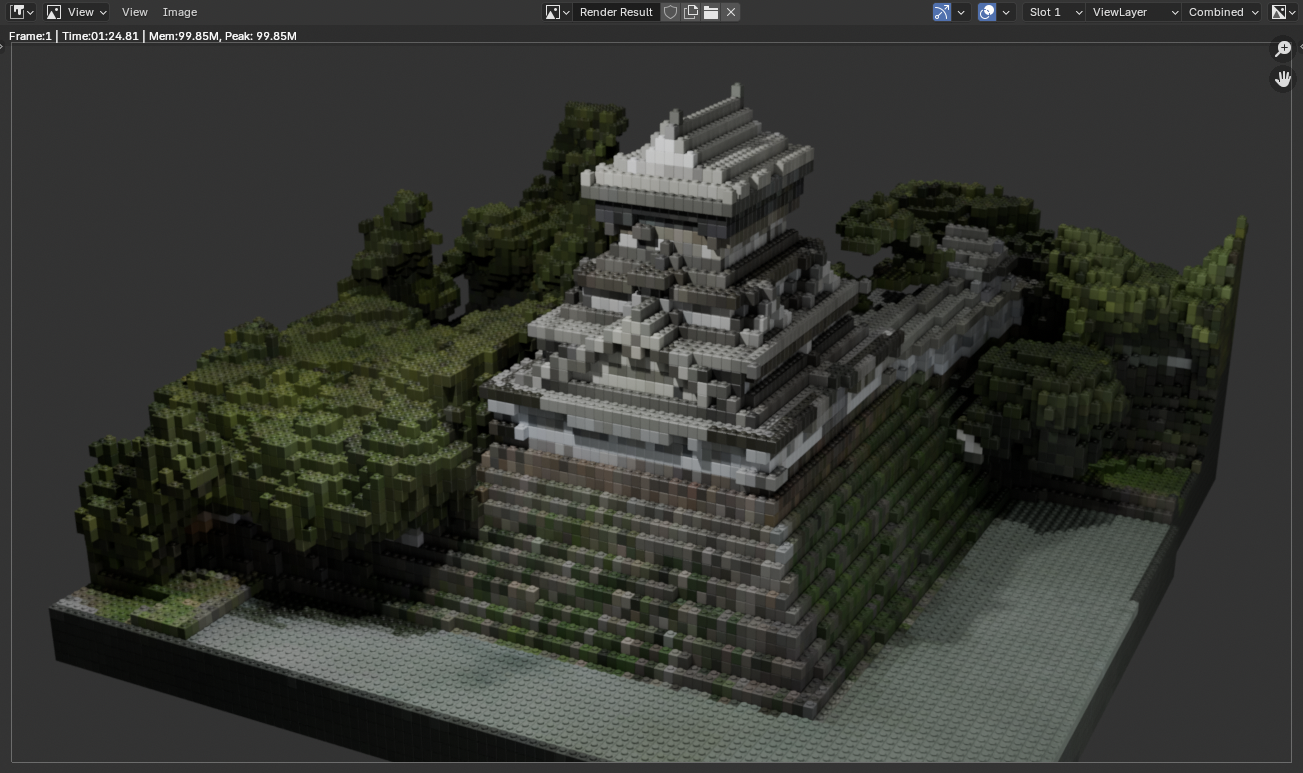Click the zoom magnifier gizmo

pos(1283,49)
